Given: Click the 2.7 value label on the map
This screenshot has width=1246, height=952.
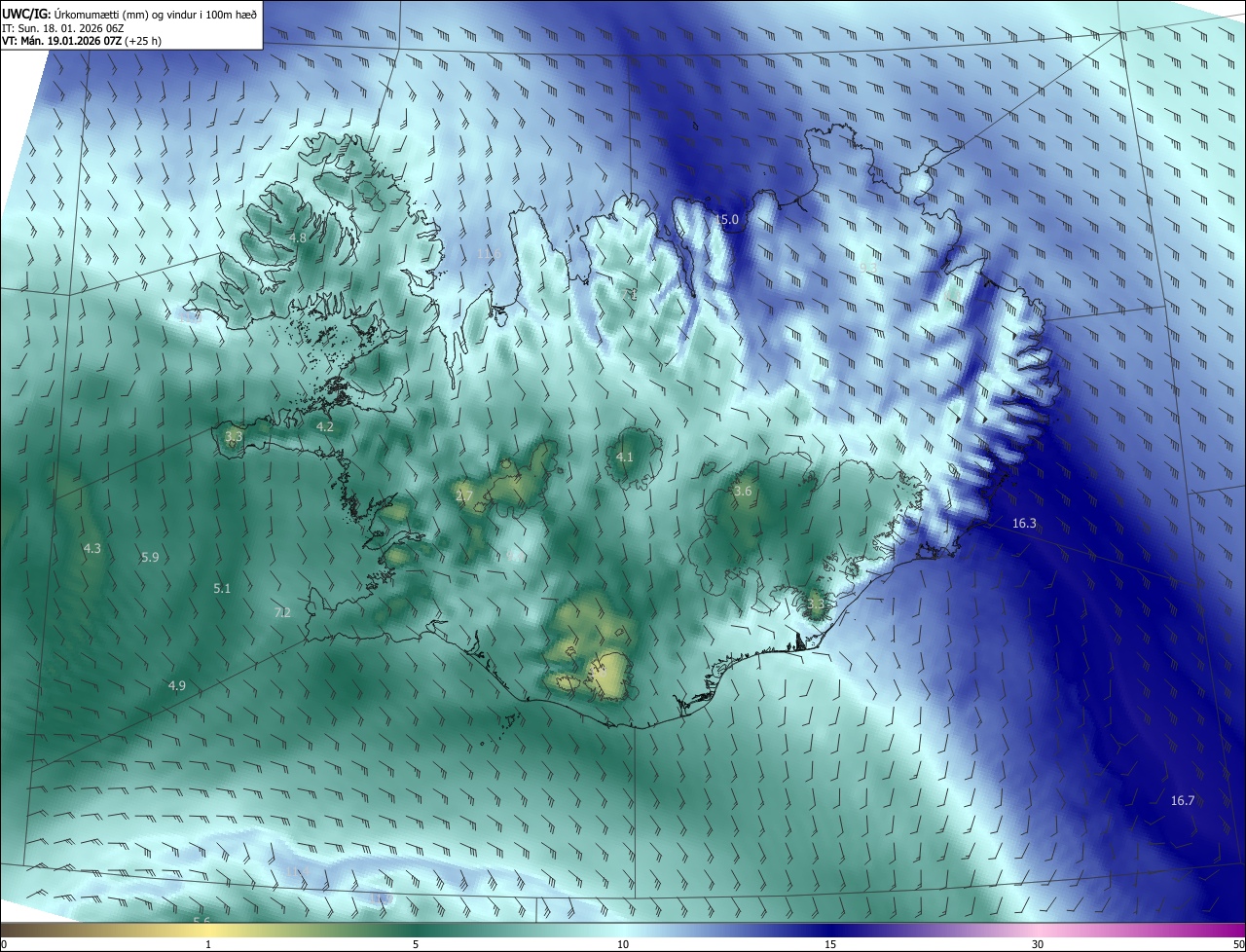Looking at the screenshot, I should [x=464, y=496].
